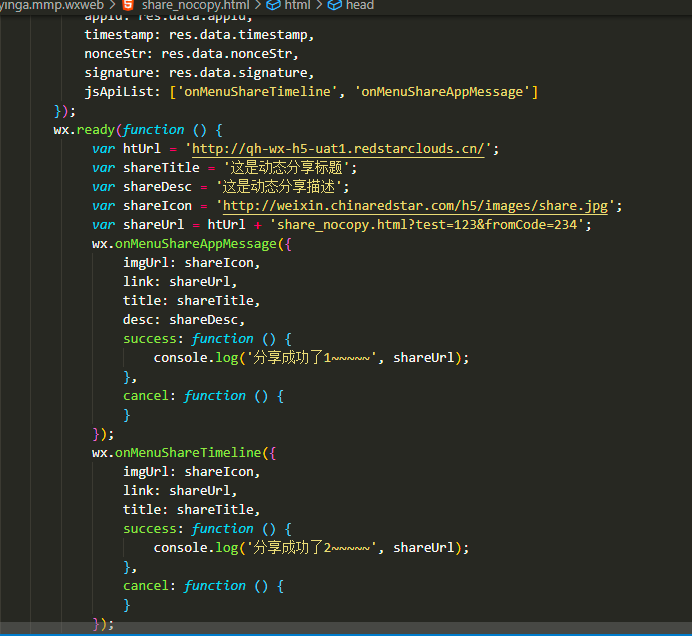The height and width of the screenshot is (636, 692).
Task: Open share_nocopy.html breadcrumb item
Action: pos(196,5)
